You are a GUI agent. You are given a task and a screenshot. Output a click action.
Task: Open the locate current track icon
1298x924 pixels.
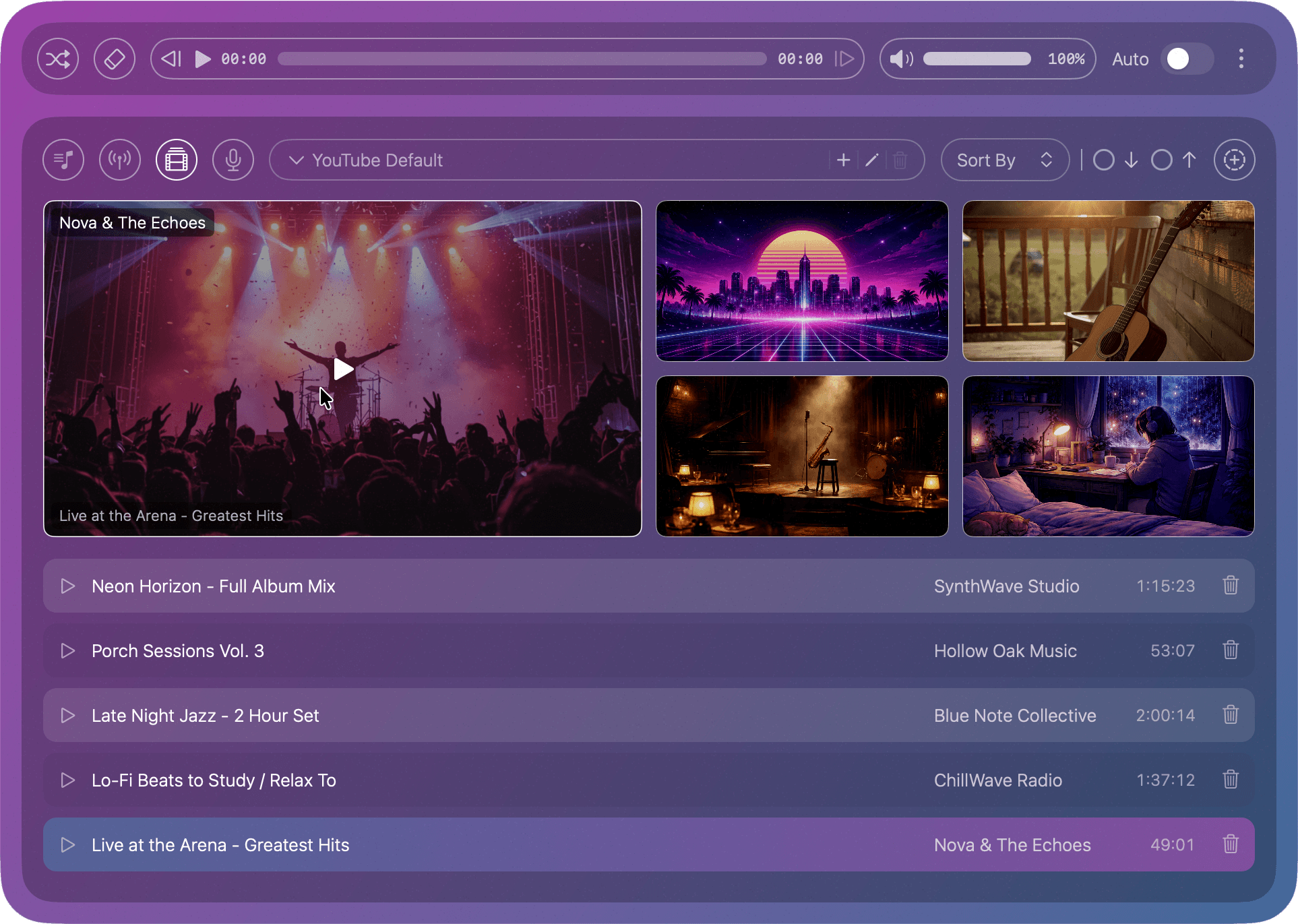[x=1235, y=160]
